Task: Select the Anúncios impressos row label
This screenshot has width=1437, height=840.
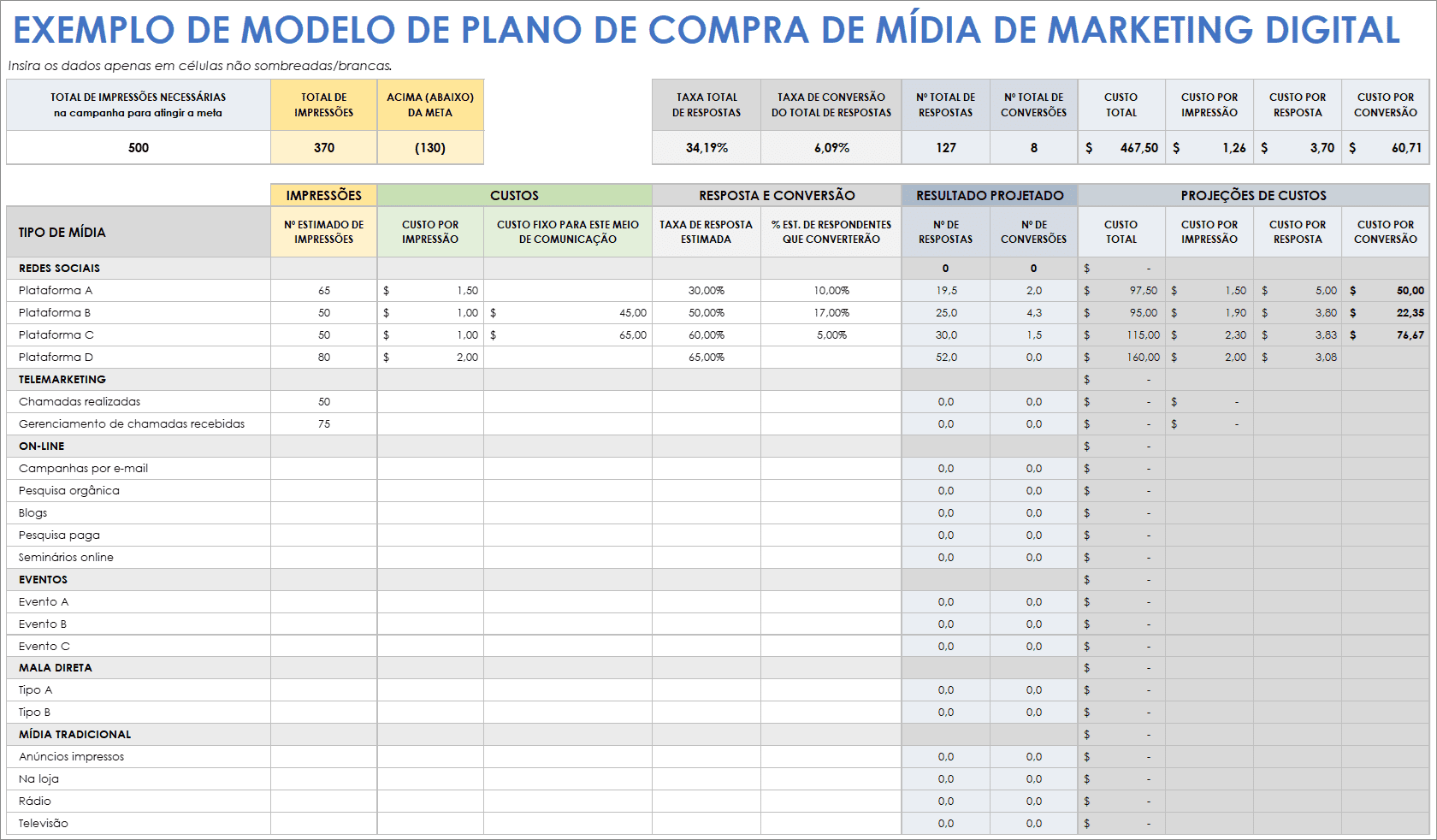Action: (x=72, y=757)
